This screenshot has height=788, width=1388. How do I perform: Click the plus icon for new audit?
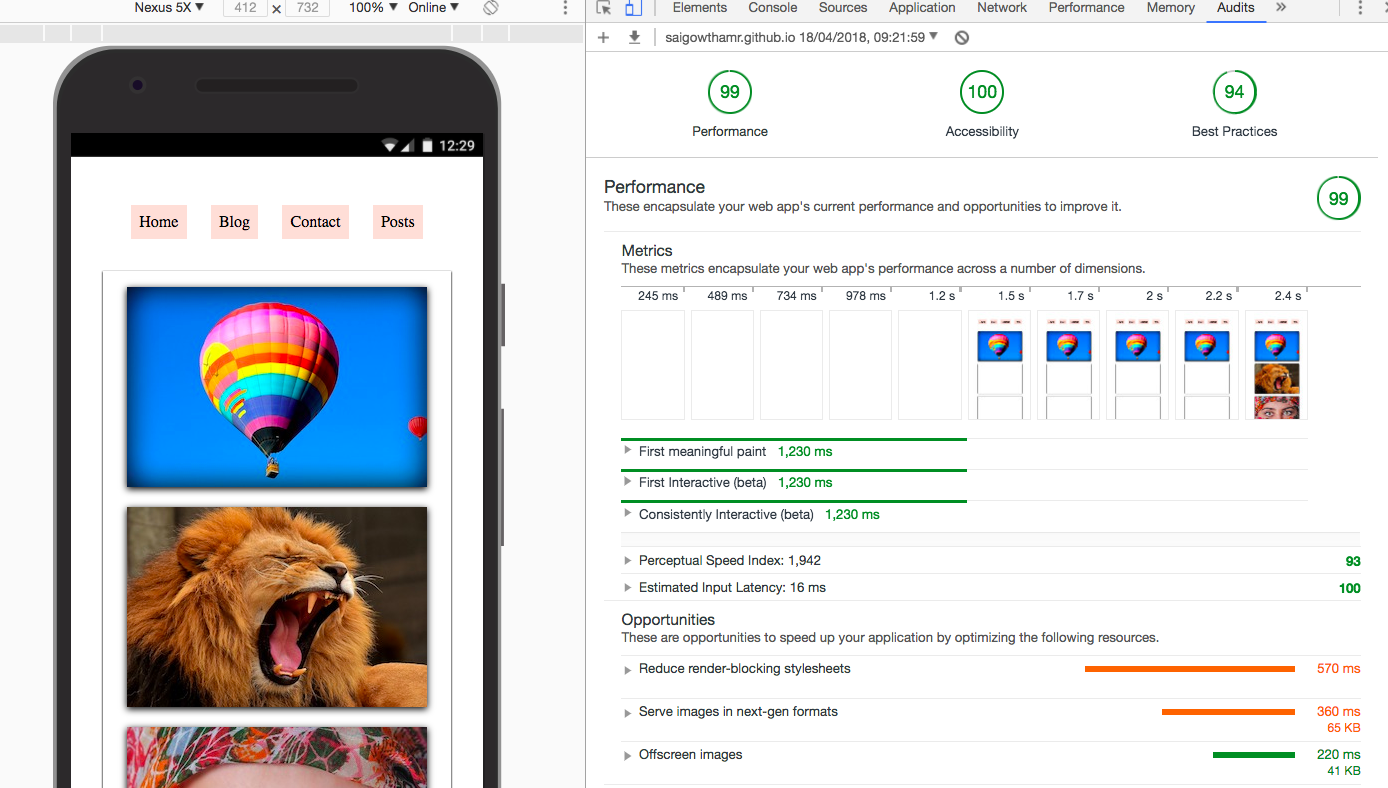pos(603,37)
